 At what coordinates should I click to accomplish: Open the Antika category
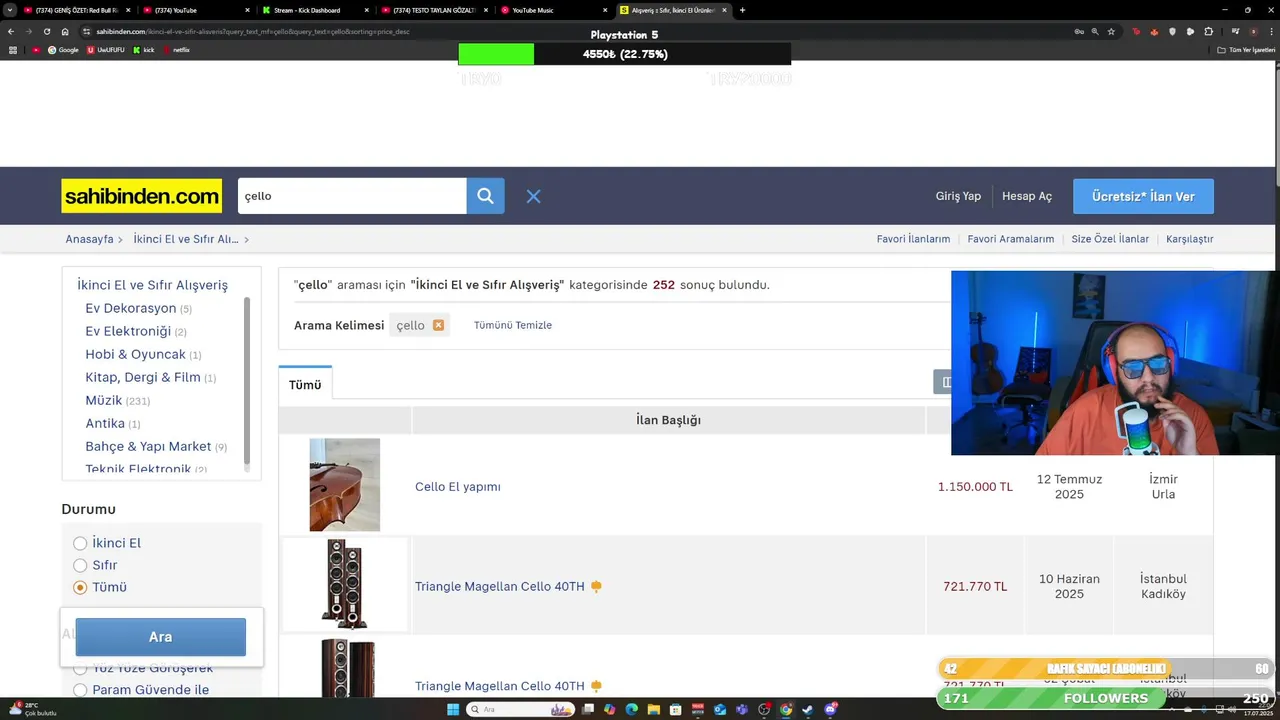(x=105, y=423)
